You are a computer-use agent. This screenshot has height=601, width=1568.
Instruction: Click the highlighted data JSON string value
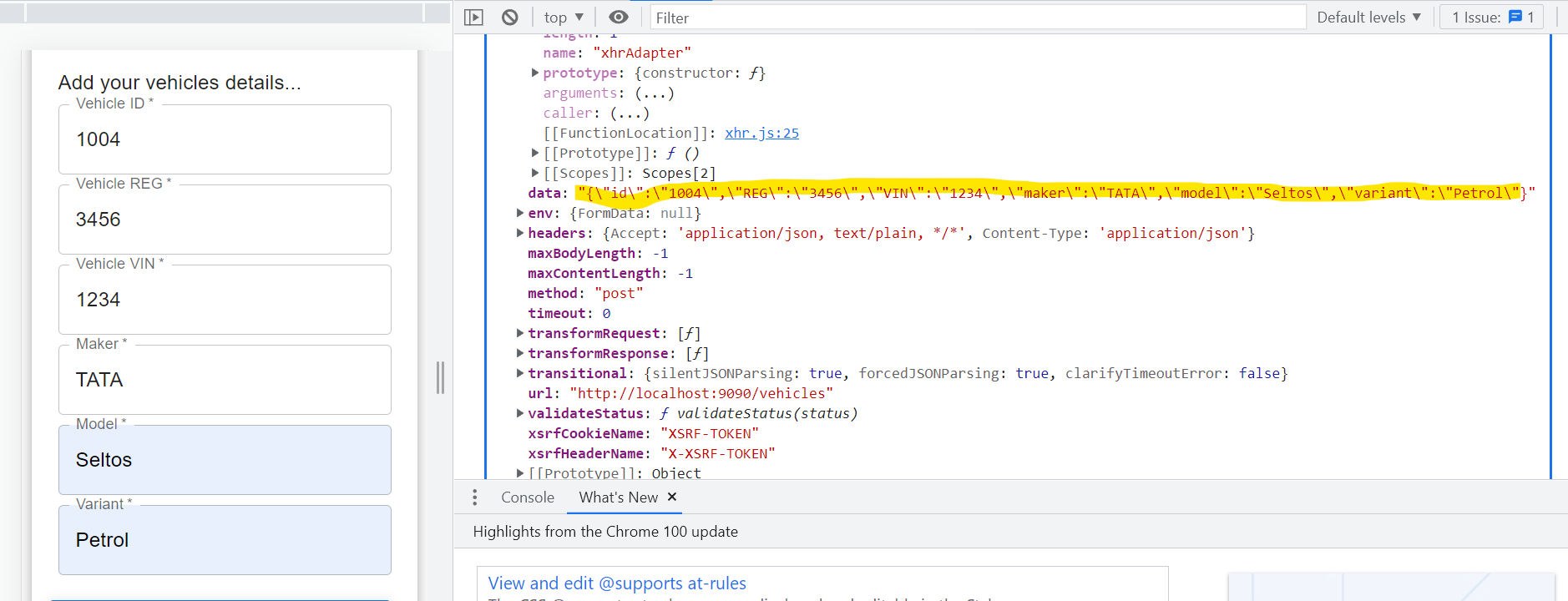pyautogui.click(x=1055, y=194)
